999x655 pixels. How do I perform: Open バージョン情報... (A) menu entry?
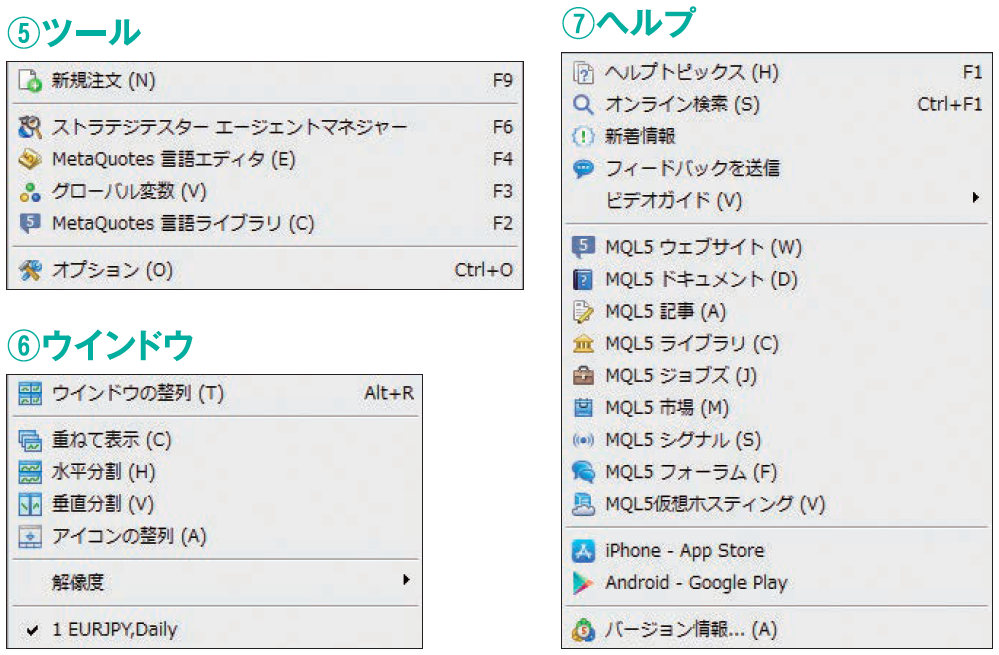tap(777, 630)
